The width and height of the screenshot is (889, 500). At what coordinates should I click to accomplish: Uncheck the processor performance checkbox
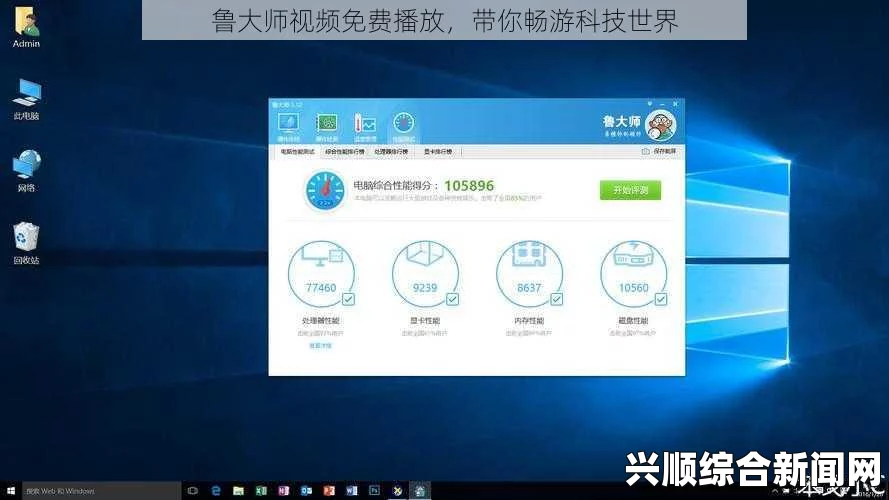[348, 299]
